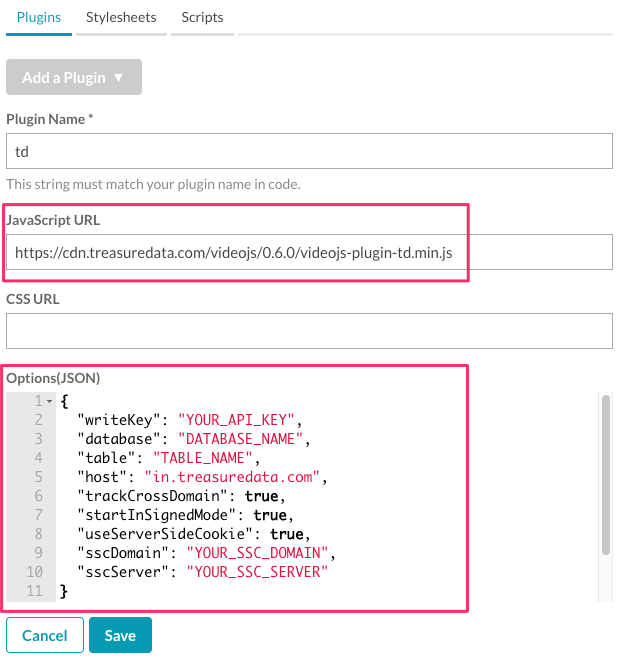This screenshot has height=662, width=628.
Task: Click the trackCrossDomain true value
Action: 264,496
